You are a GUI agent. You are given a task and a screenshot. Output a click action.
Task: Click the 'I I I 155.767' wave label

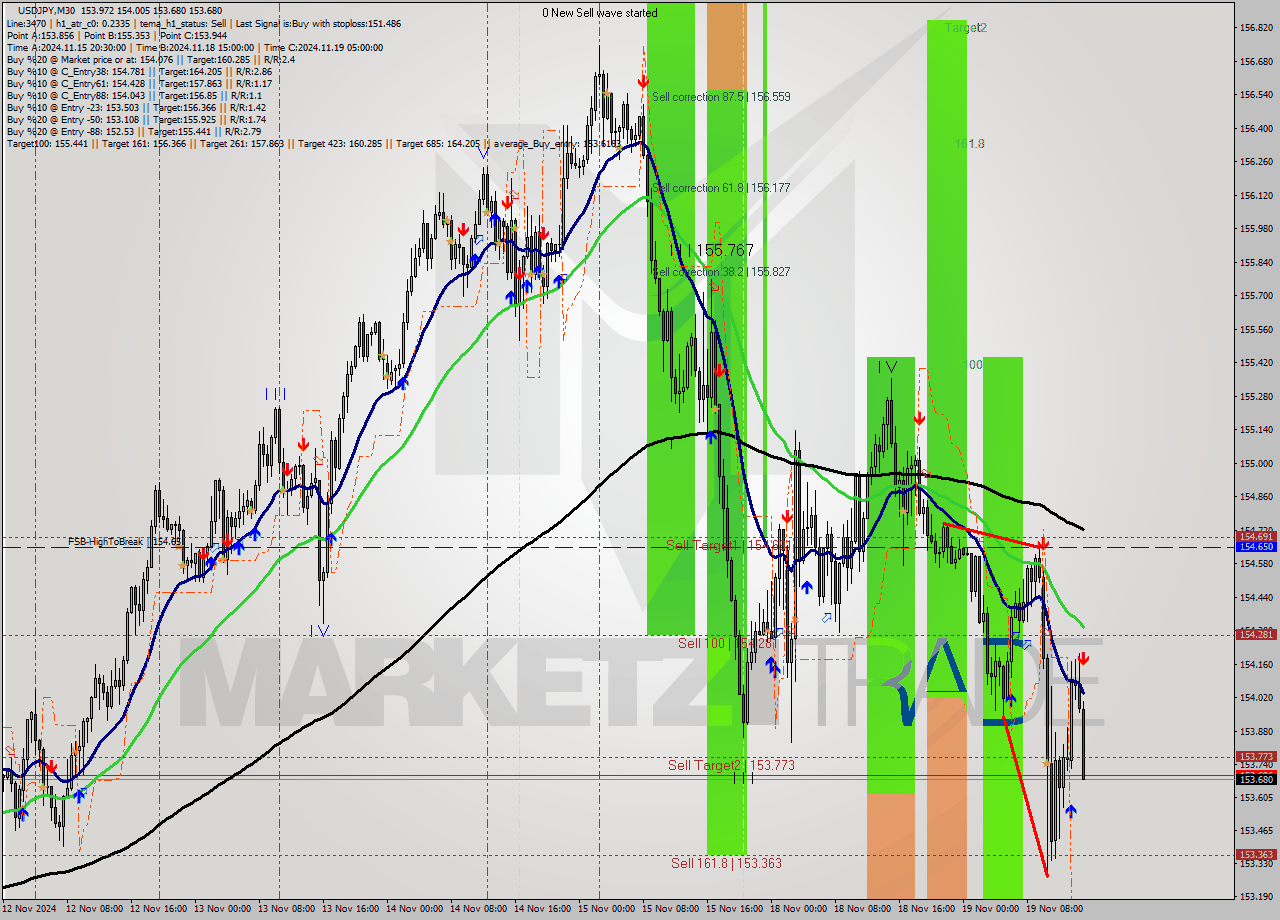[712, 250]
